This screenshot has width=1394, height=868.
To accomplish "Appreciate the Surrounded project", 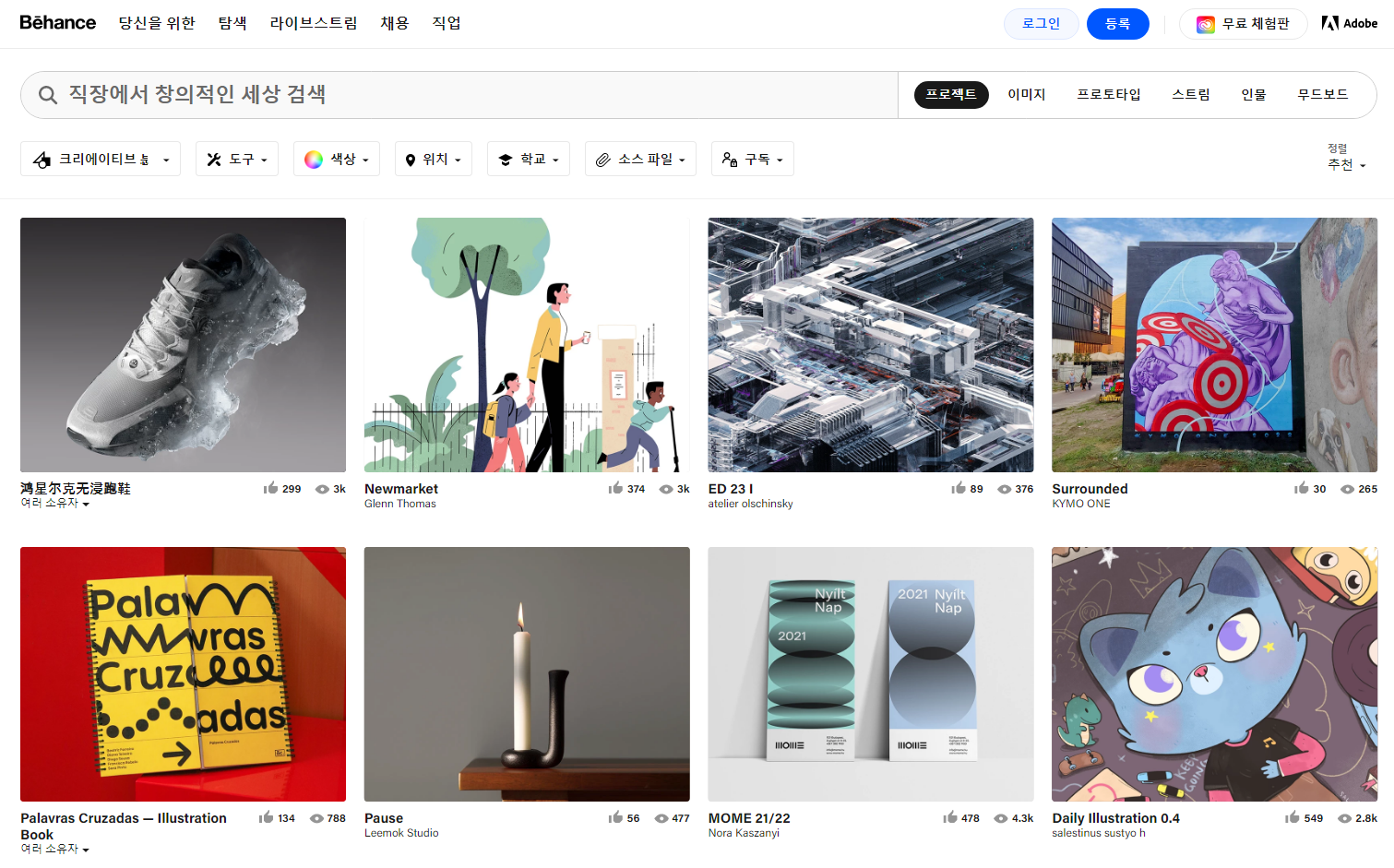I will point(1303,489).
